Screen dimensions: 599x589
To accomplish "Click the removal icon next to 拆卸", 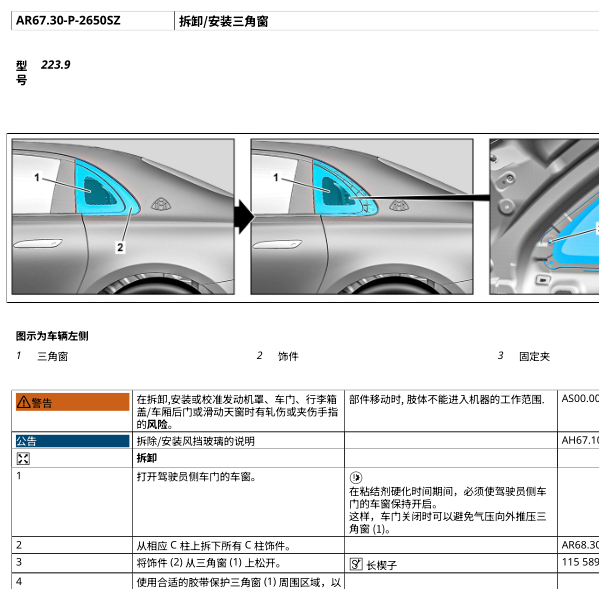I will click(x=23, y=458).
